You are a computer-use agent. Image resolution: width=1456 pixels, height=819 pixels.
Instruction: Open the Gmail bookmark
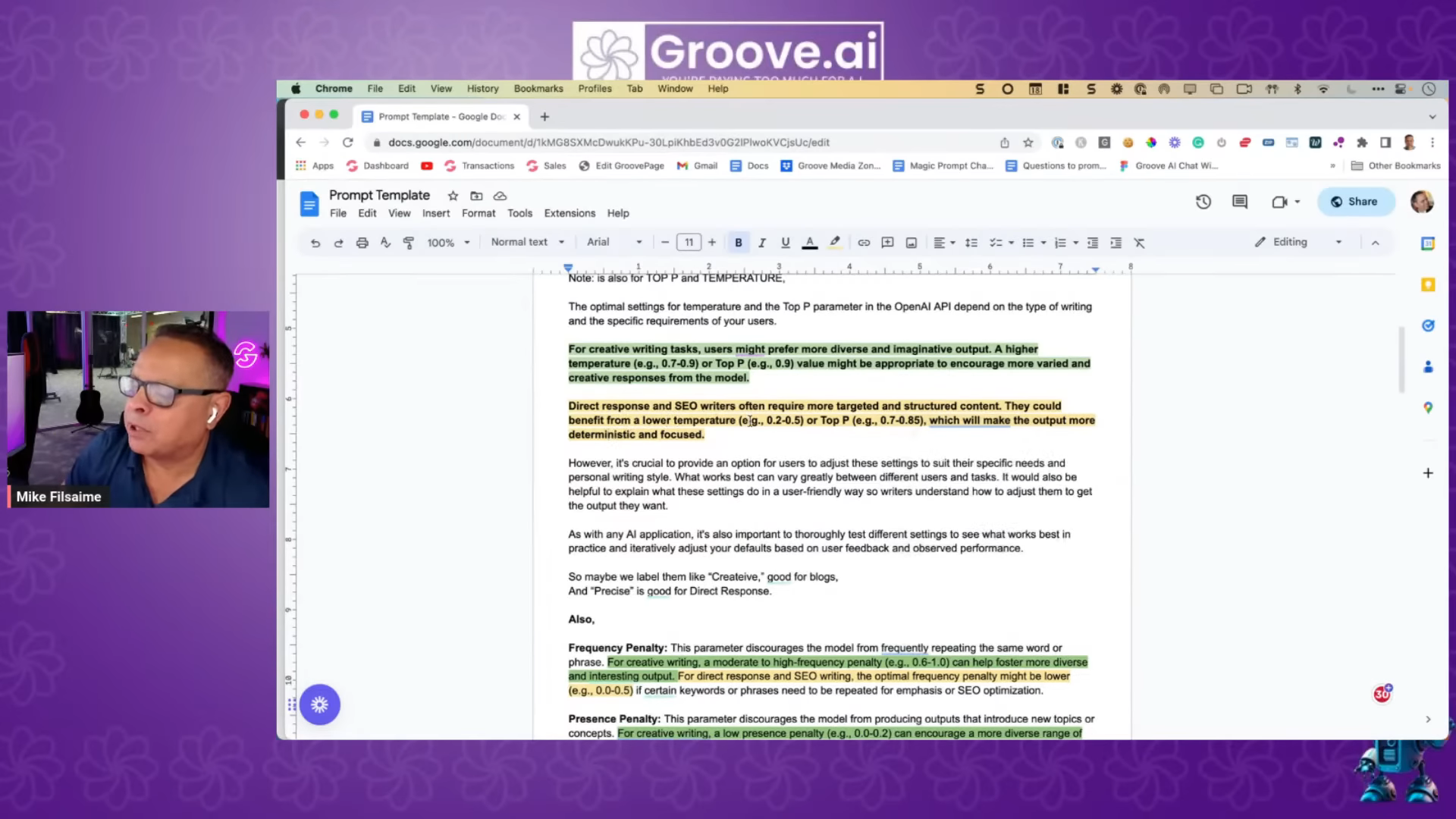[x=698, y=166]
